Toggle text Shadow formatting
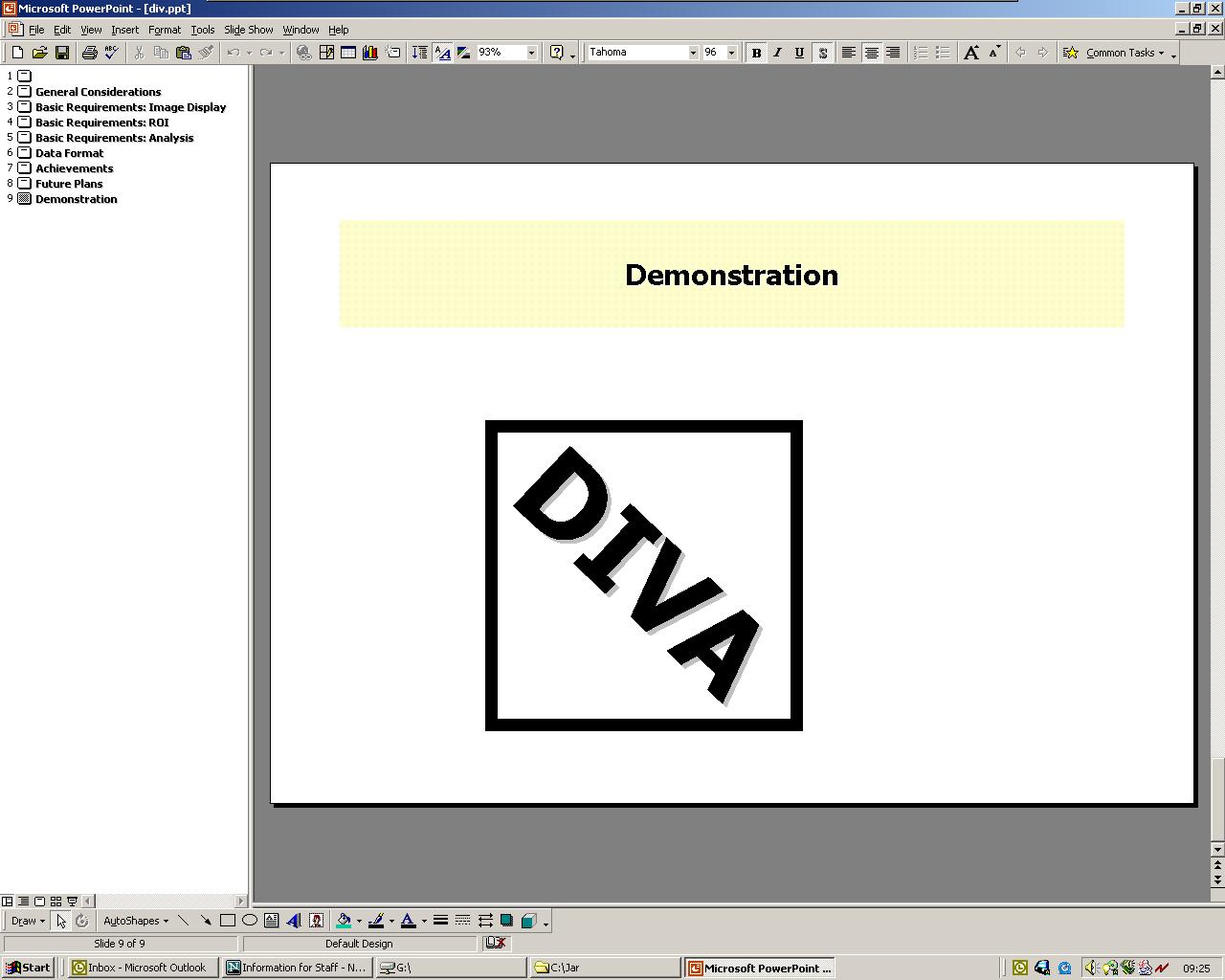The width and height of the screenshot is (1225, 980). [x=822, y=53]
